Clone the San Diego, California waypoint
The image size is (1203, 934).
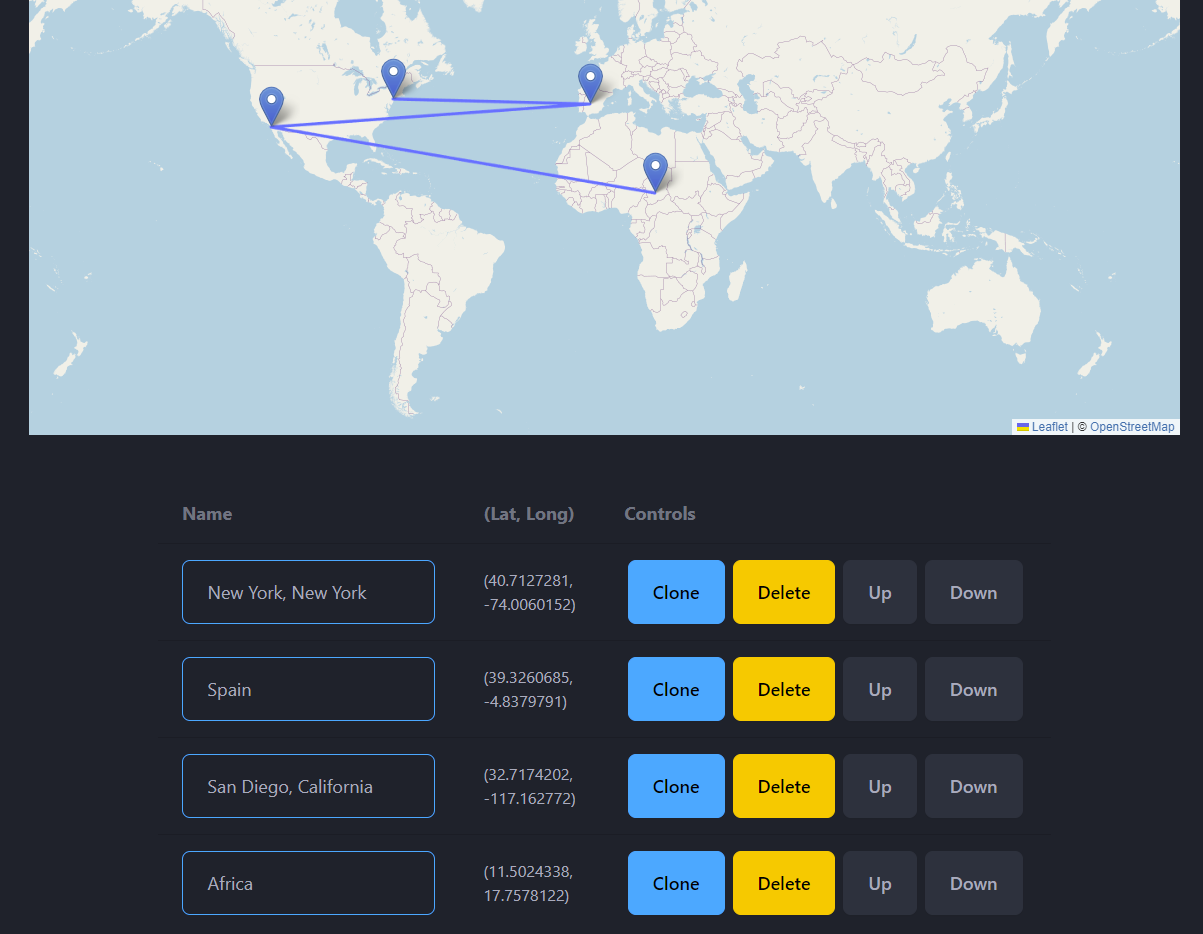(x=676, y=786)
